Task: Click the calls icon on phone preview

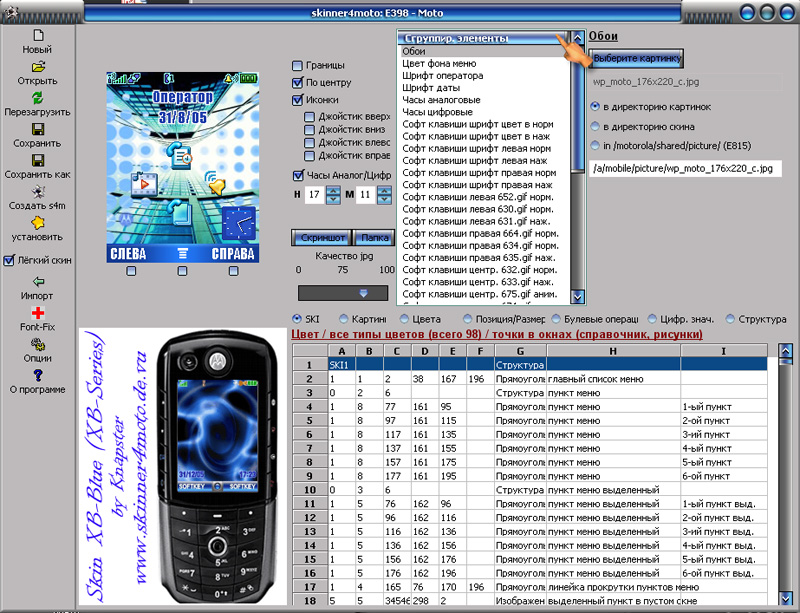Action: pyautogui.click(x=179, y=155)
